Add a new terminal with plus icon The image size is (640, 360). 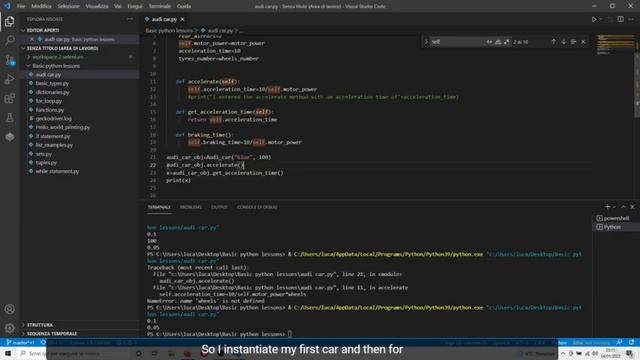click(607, 207)
